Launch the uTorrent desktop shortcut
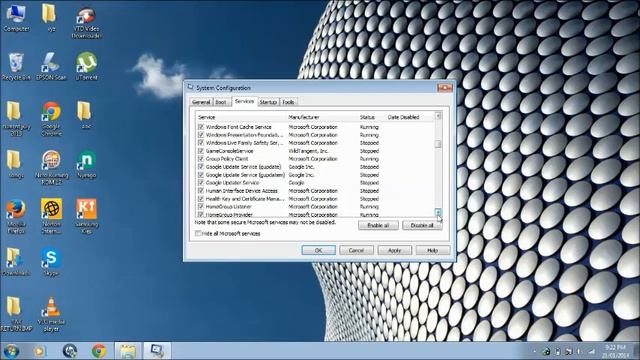 [86, 67]
